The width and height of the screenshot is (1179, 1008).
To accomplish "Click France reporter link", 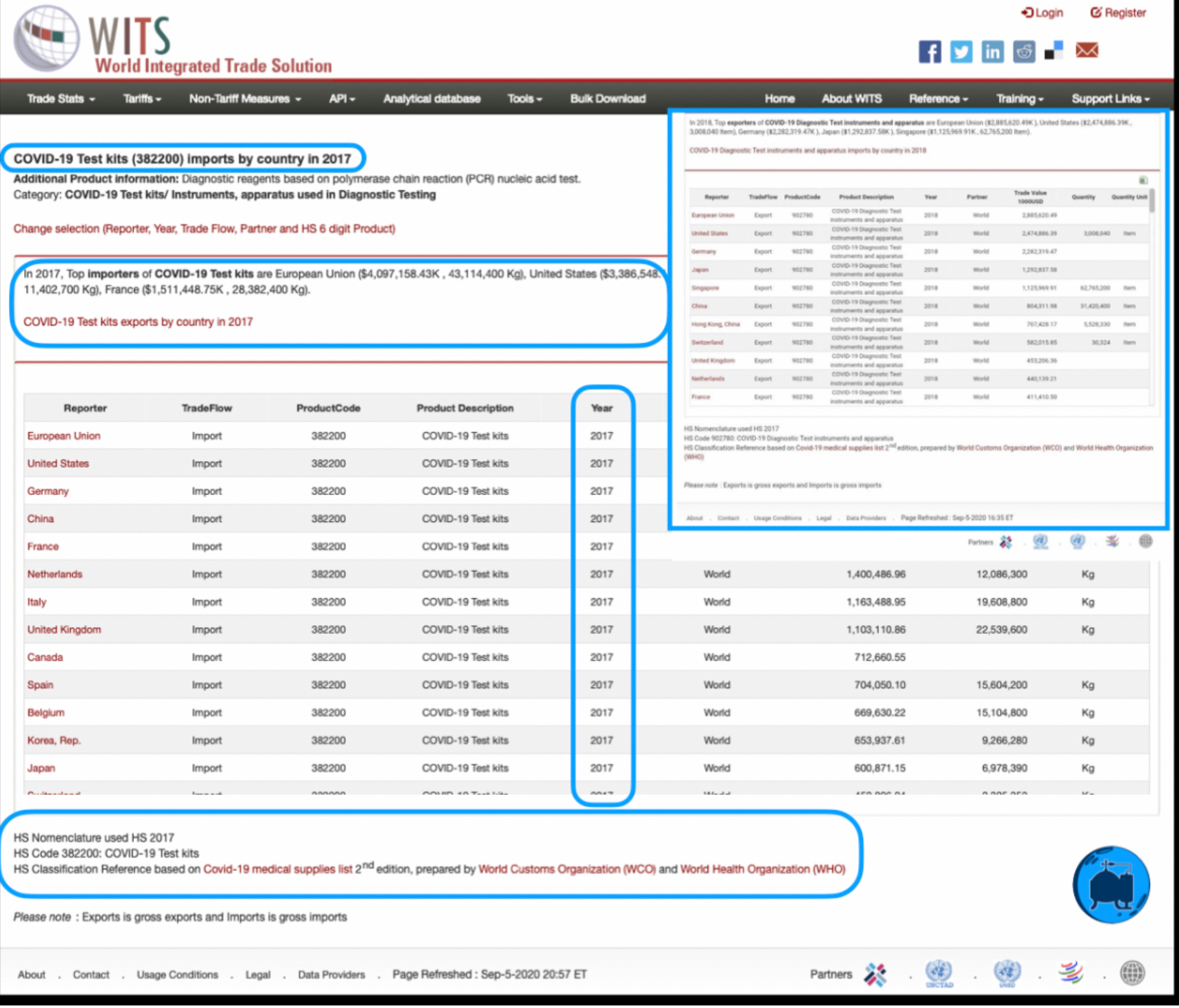I will point(43,547).
